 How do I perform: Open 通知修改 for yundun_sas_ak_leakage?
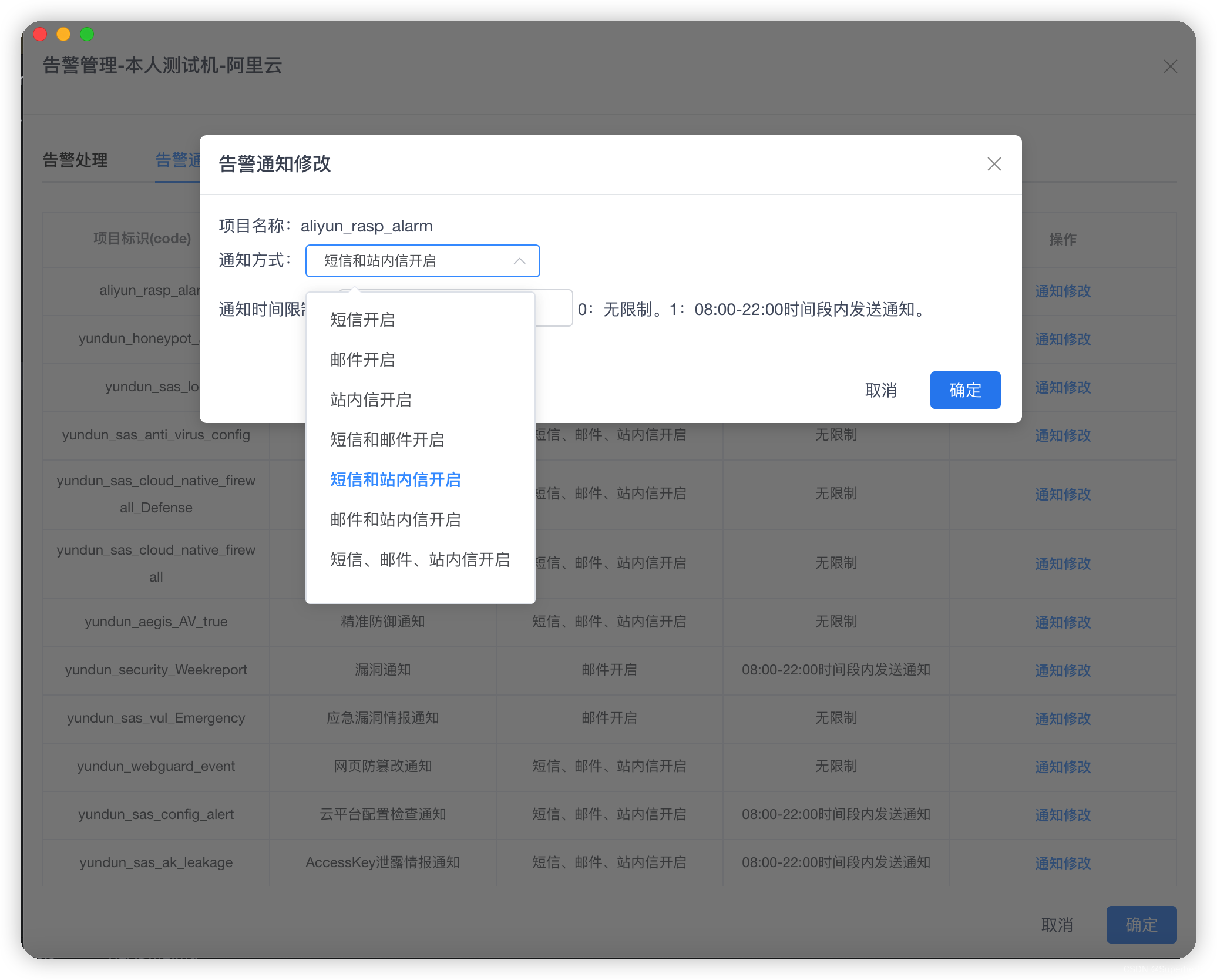1063,863
